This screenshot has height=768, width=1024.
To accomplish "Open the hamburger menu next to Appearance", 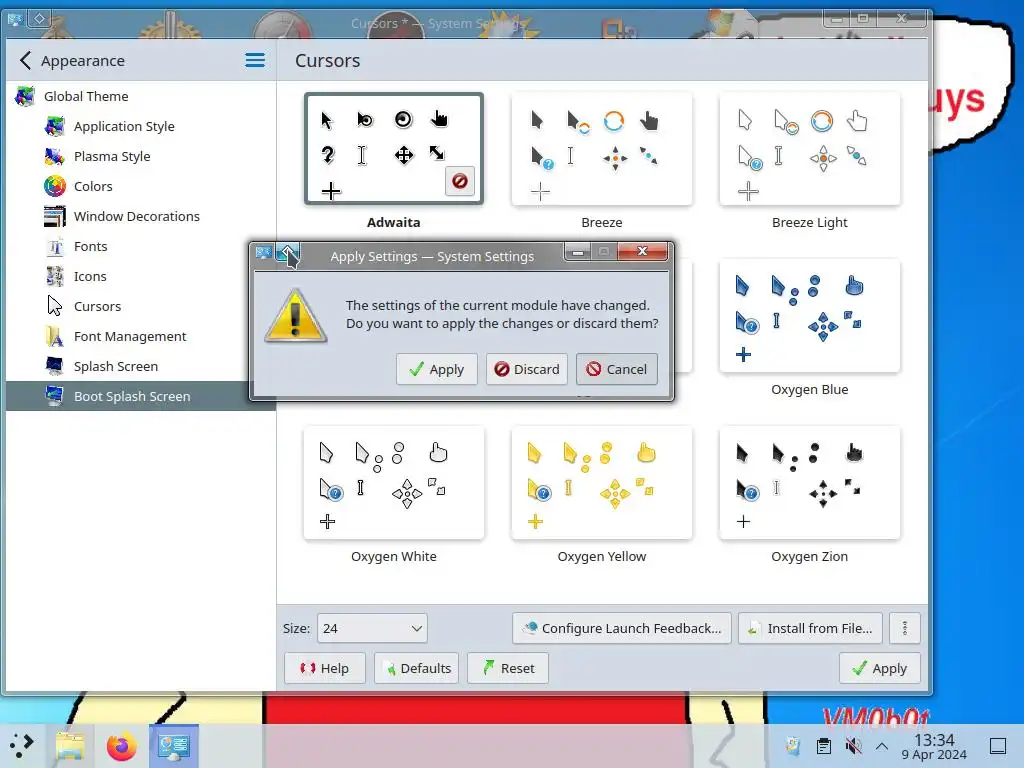I will click(x=255, y=61).
